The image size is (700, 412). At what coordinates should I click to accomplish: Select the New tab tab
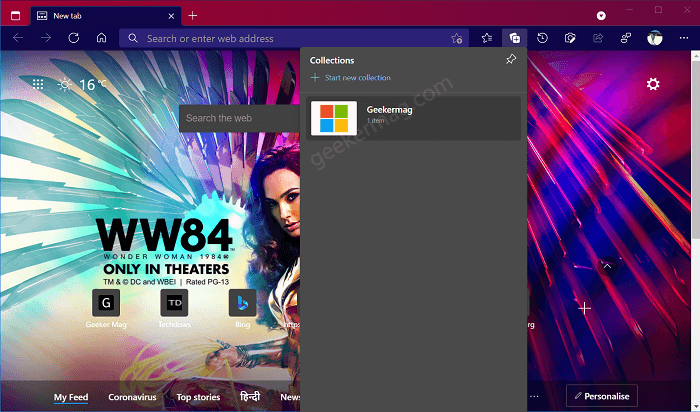(x=106, y=16)
